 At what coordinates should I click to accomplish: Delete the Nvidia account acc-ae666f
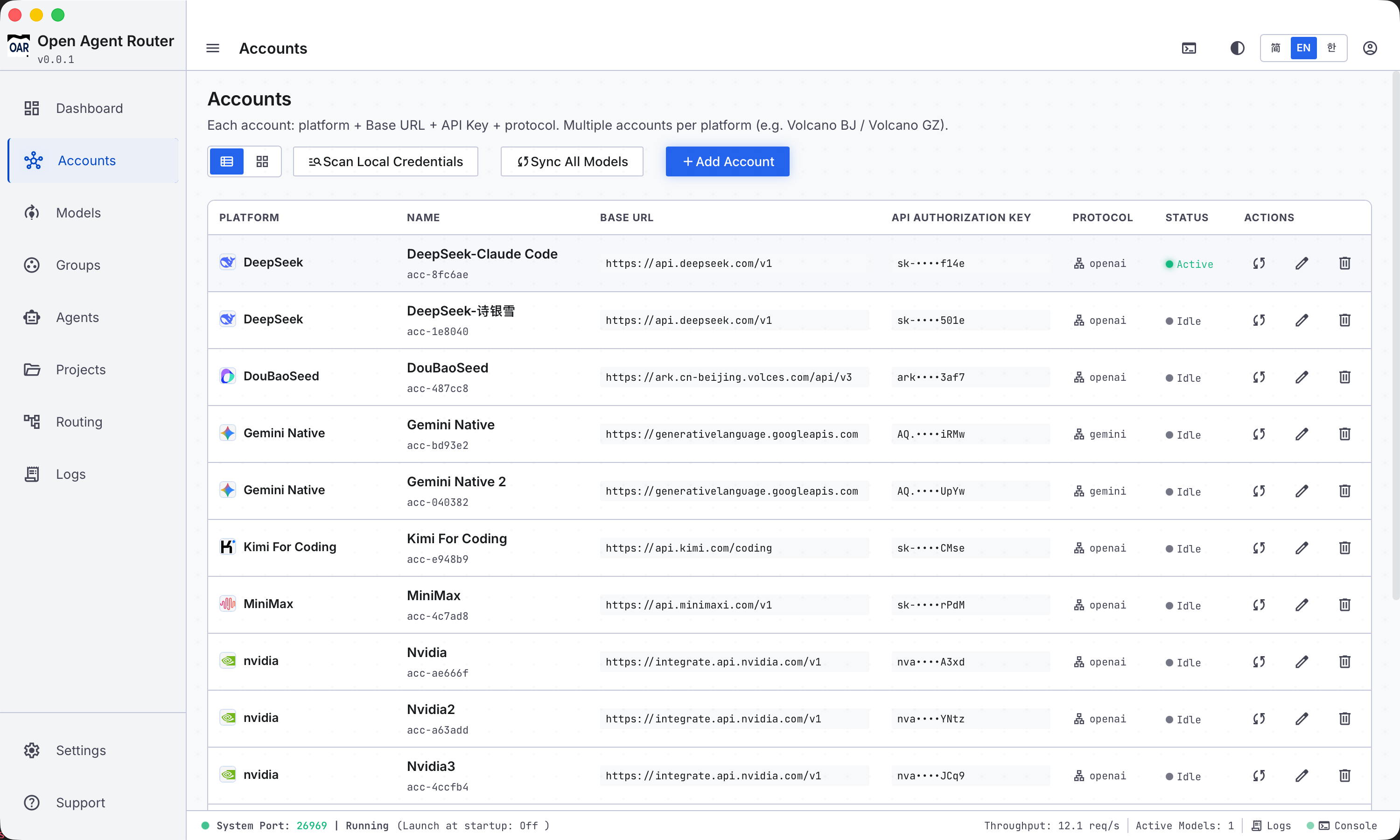(1344, 662)
